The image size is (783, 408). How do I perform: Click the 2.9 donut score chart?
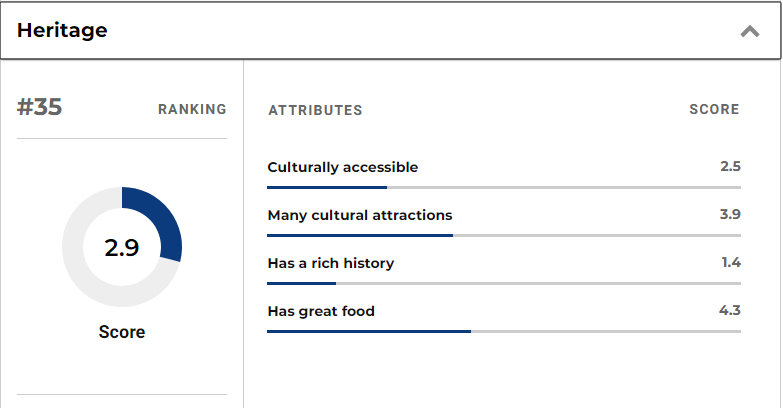pos(122,247)
